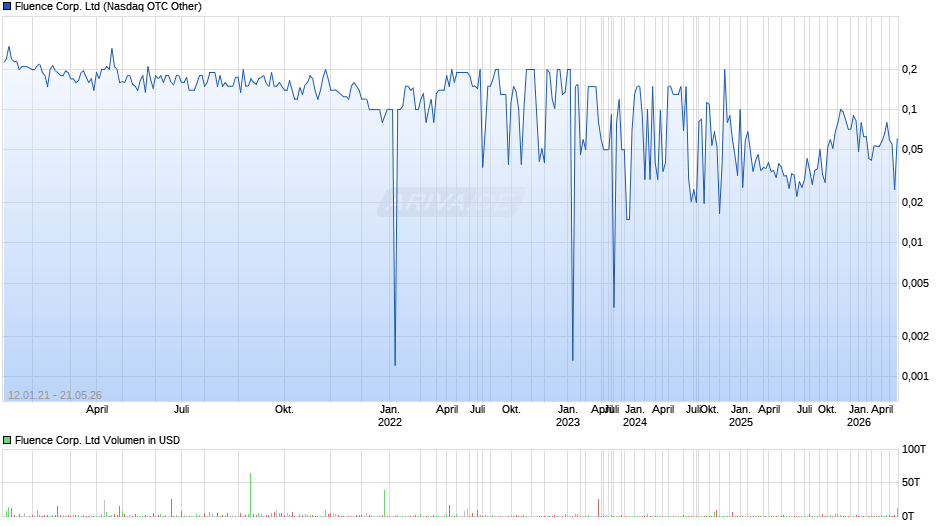Click the 0,1 price axis label
940x526 pixels.
click(x=909, y=109)
